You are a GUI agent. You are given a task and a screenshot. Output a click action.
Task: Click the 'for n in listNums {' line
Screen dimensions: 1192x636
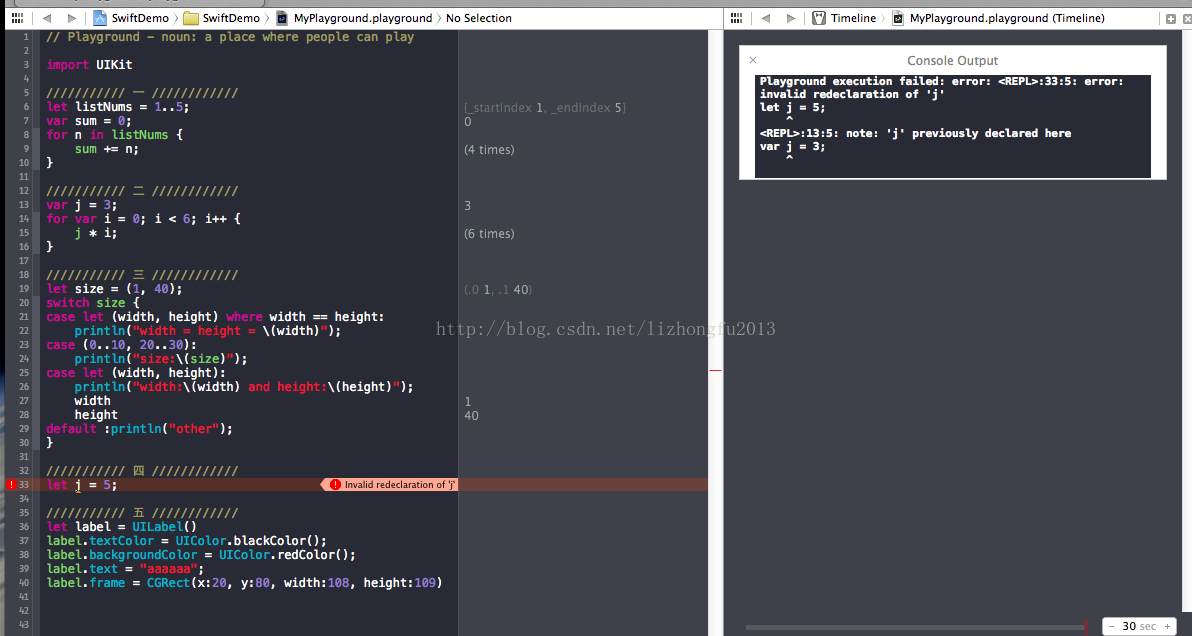coord(115,135)
